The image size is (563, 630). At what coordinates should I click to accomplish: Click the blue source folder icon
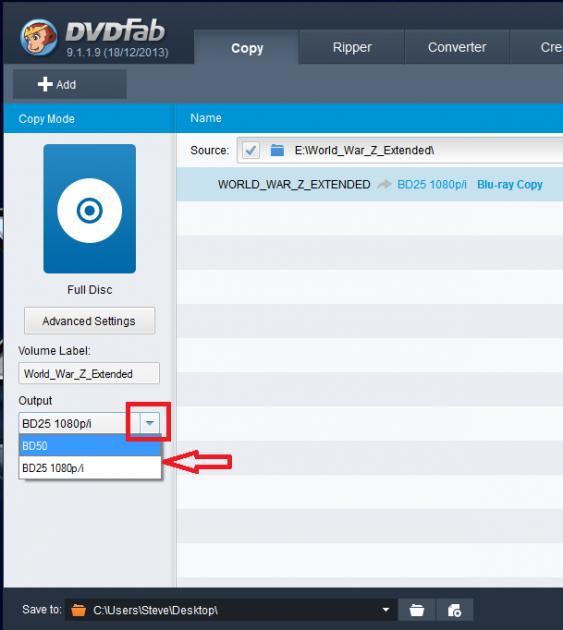pyautogui.click(x=277, y=150)
